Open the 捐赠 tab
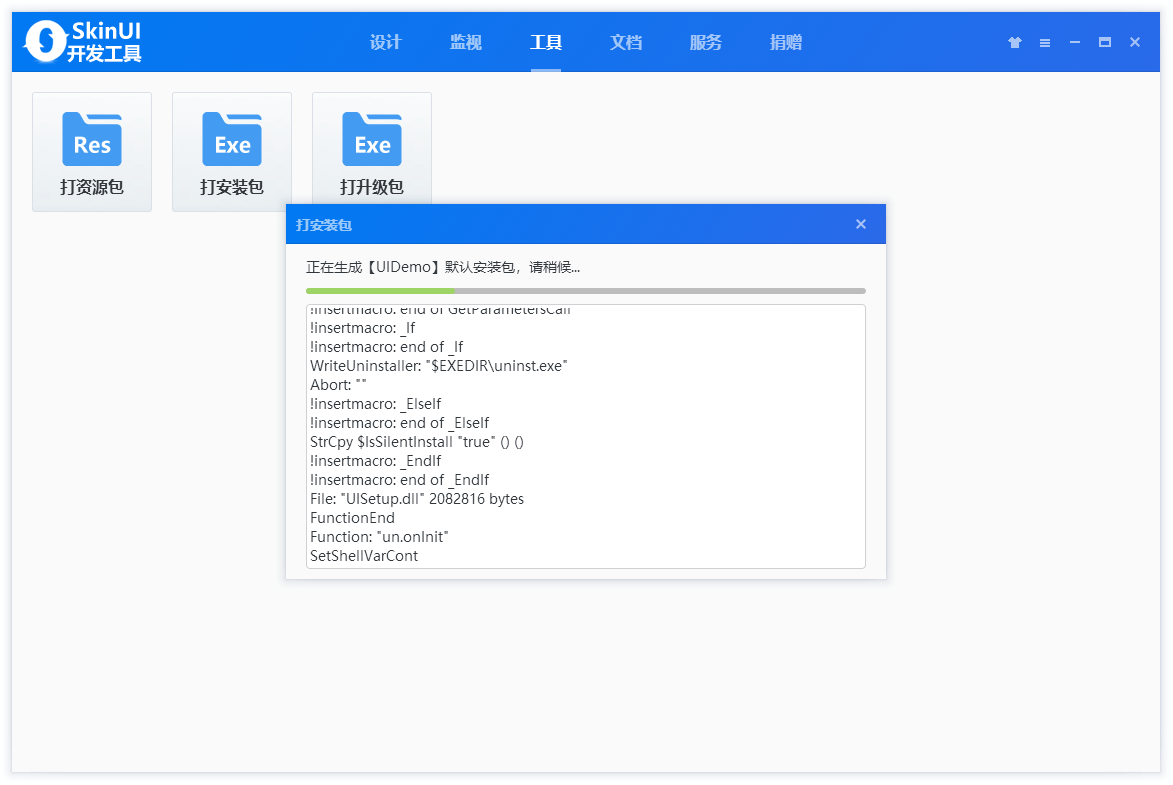The image size is (1173, 785). click(786, 43)
